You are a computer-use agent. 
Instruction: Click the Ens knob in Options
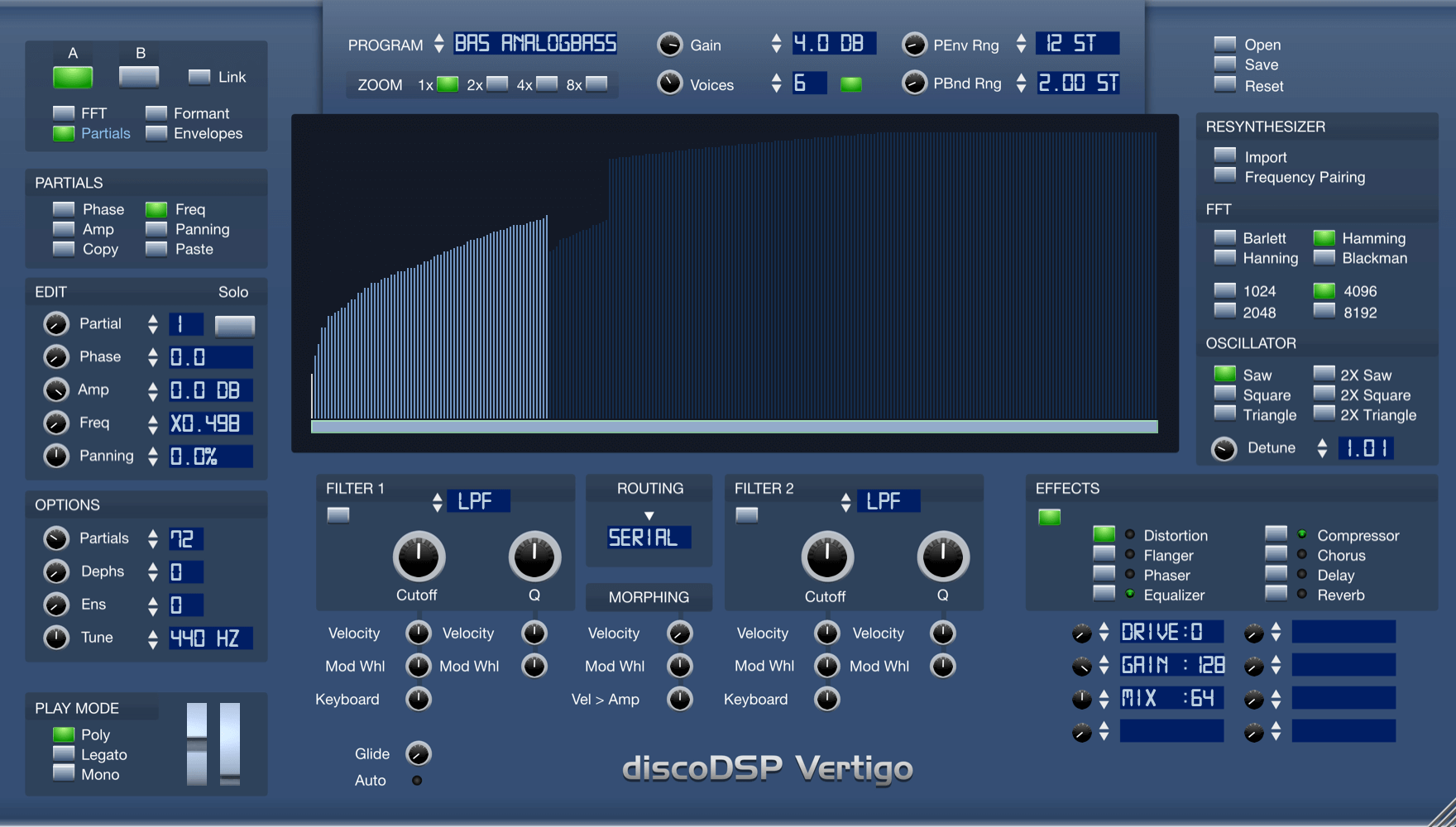[55, 605]
